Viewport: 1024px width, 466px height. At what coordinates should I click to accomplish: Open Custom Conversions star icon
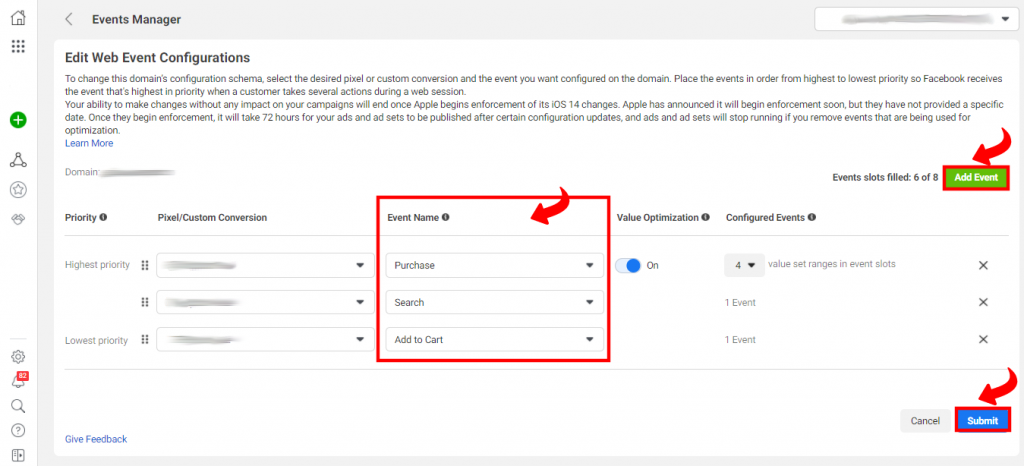(18, 190)
